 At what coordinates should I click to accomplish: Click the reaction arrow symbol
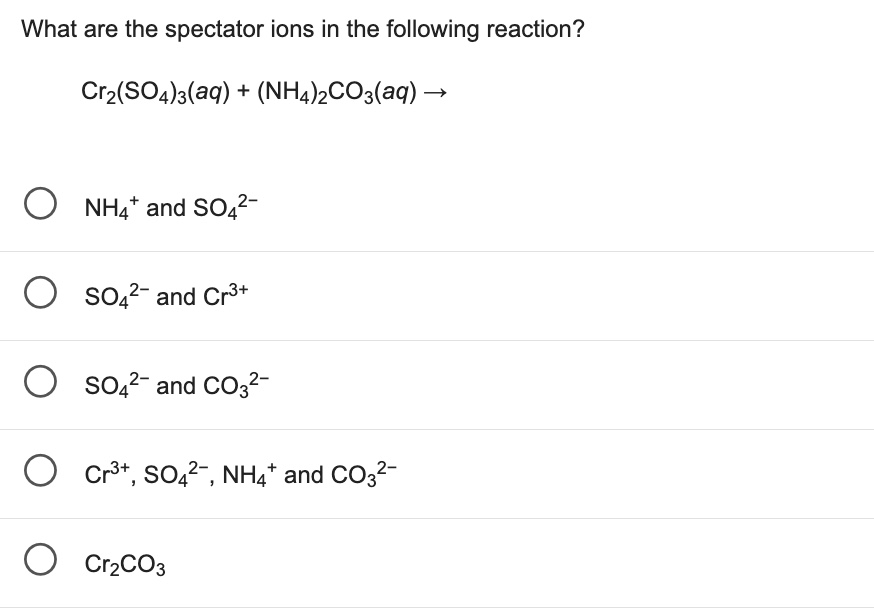434,91
